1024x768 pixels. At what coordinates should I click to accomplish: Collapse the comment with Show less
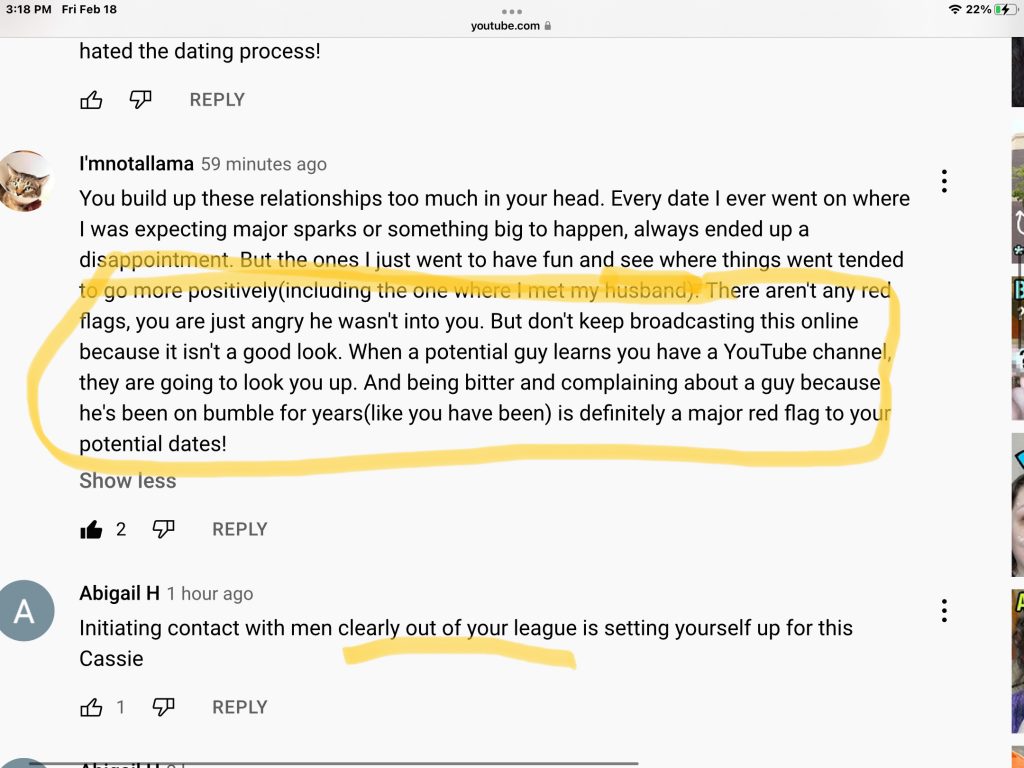127,481
